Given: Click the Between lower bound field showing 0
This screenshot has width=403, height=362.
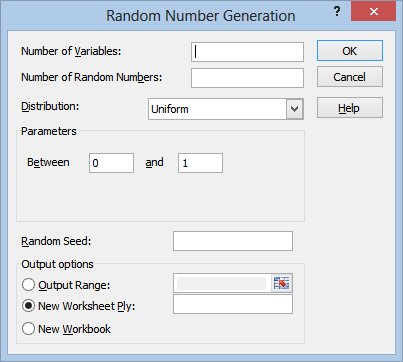Looking at the screenshot, I should point(111,163).
